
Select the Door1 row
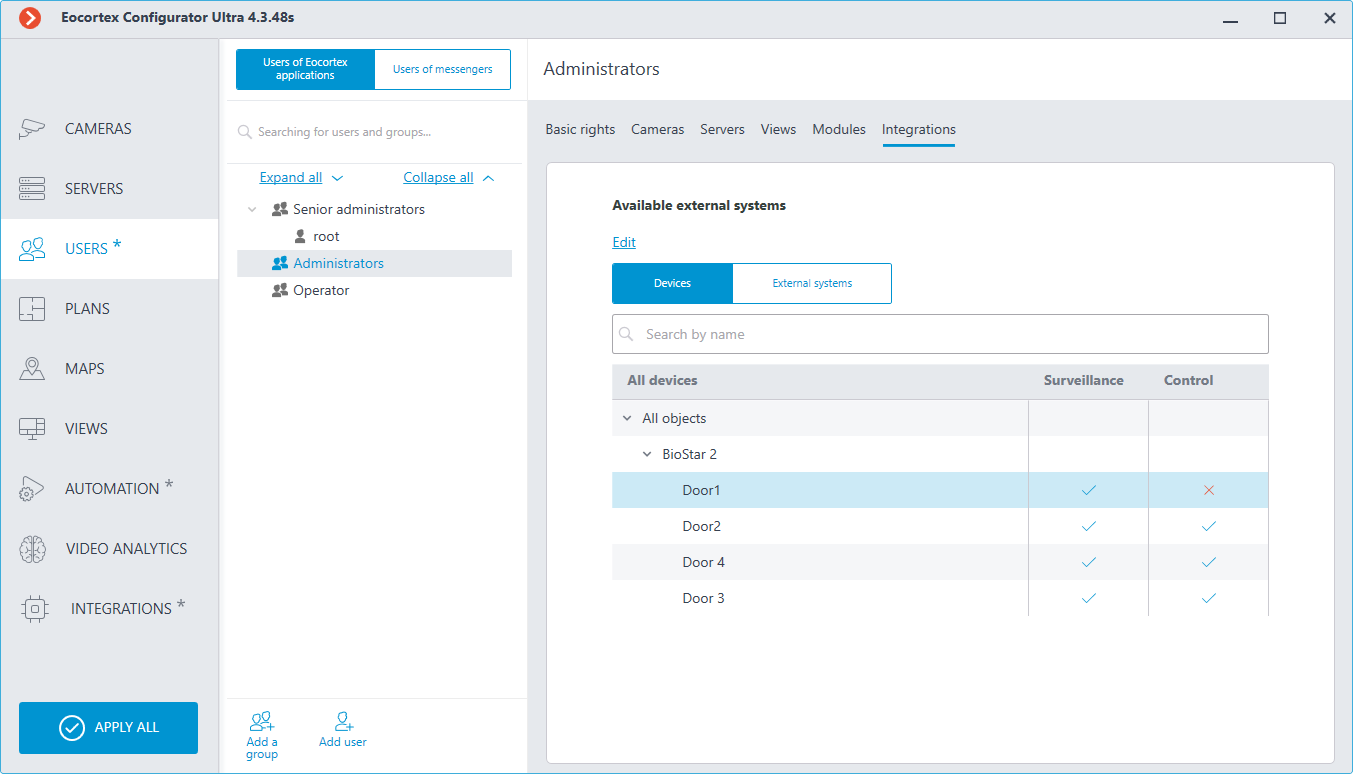click(x=940, y=490)
